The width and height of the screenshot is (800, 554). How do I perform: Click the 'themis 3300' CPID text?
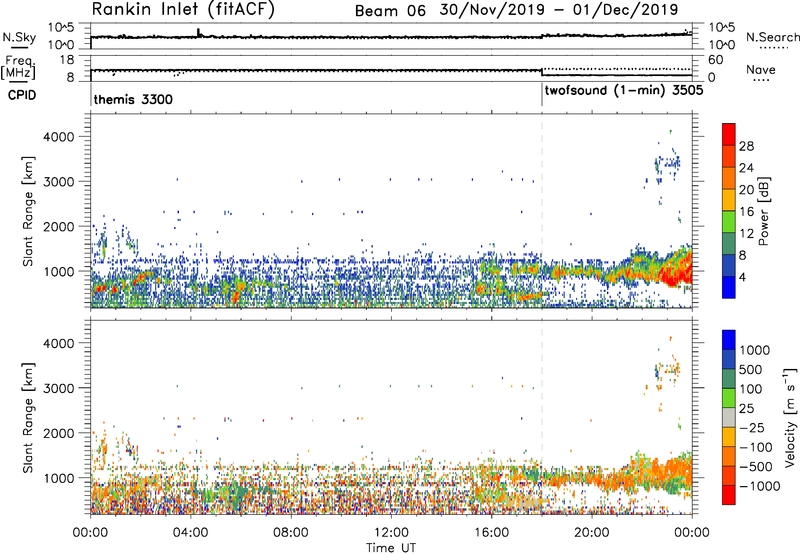(x=133, y=99)
